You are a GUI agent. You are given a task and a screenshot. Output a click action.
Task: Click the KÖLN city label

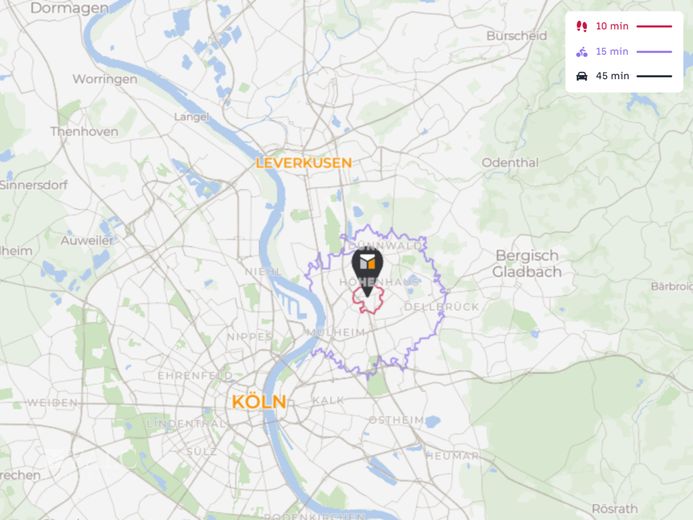tap(259, 402)
